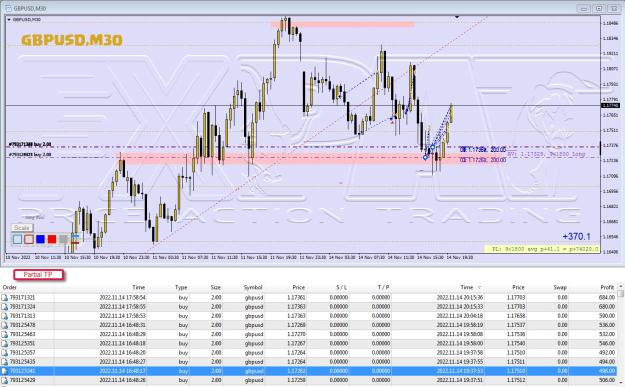625x388 pixels.
Task: Click the 11 Nov 19:00 label on the time axis
Action: click(283, 258)
